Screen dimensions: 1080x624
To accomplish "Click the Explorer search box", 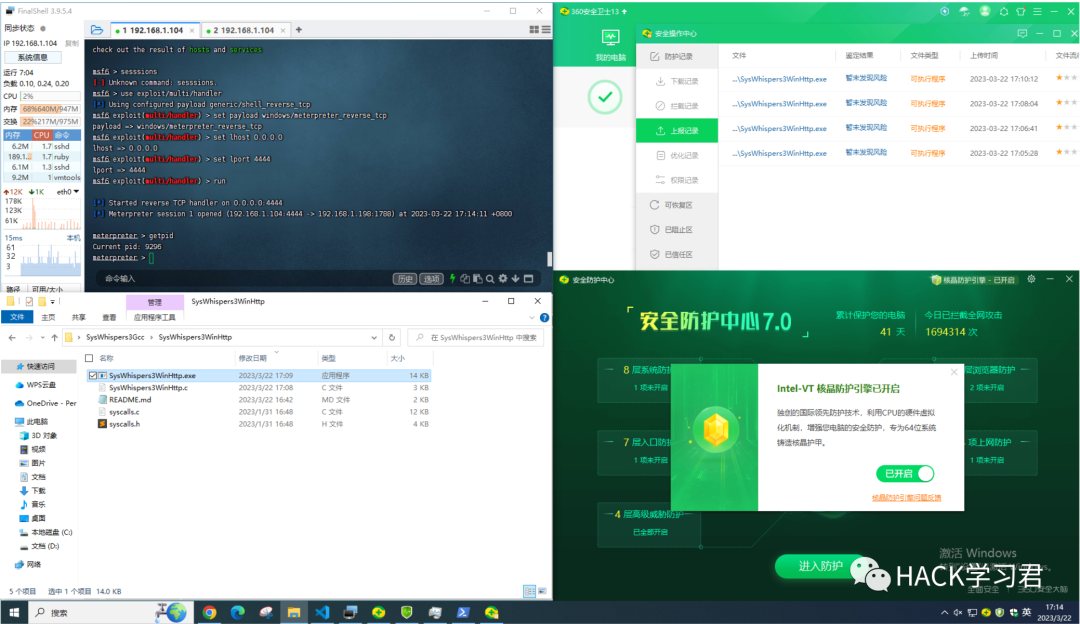I will tap(475, 337).
